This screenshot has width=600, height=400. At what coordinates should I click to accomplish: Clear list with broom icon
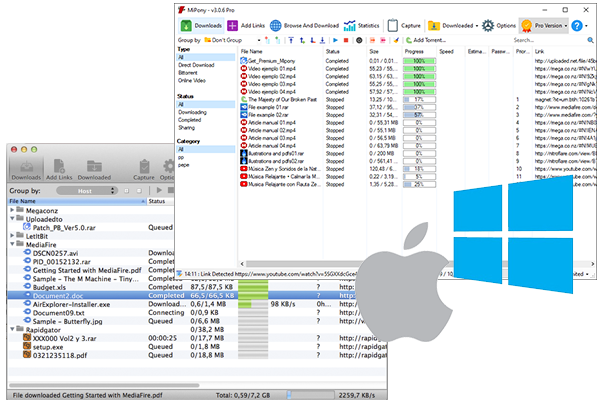tap(396, 40)
